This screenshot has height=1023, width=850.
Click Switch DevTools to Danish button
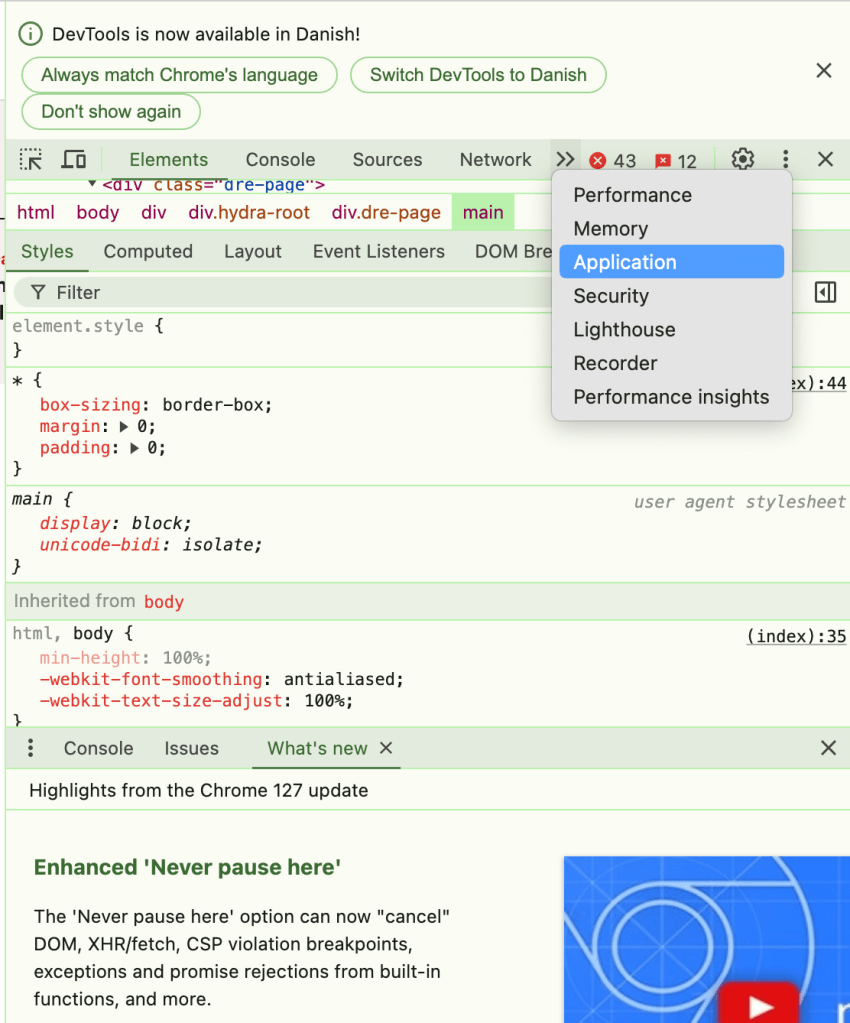tap(478, 75)
